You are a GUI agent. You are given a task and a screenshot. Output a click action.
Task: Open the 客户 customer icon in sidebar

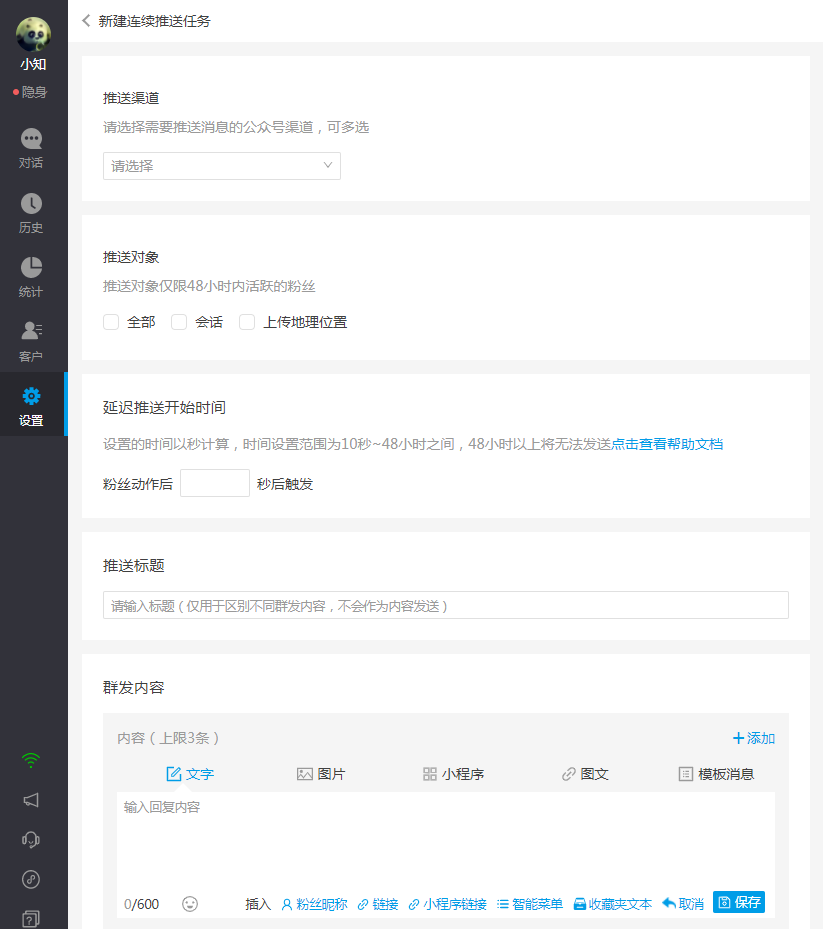click(31, 332)
